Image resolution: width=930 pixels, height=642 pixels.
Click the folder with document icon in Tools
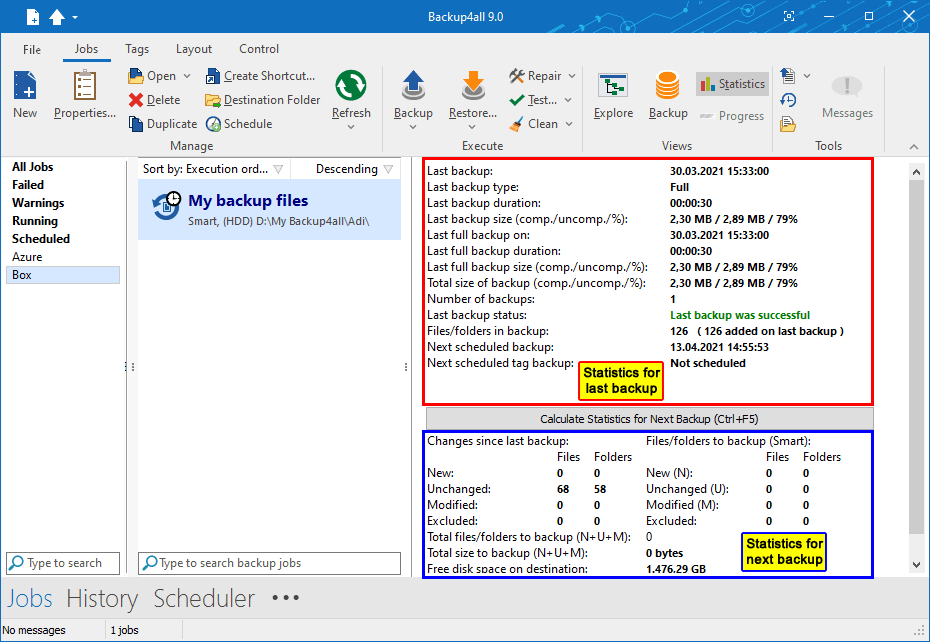[x=788, y=124]
